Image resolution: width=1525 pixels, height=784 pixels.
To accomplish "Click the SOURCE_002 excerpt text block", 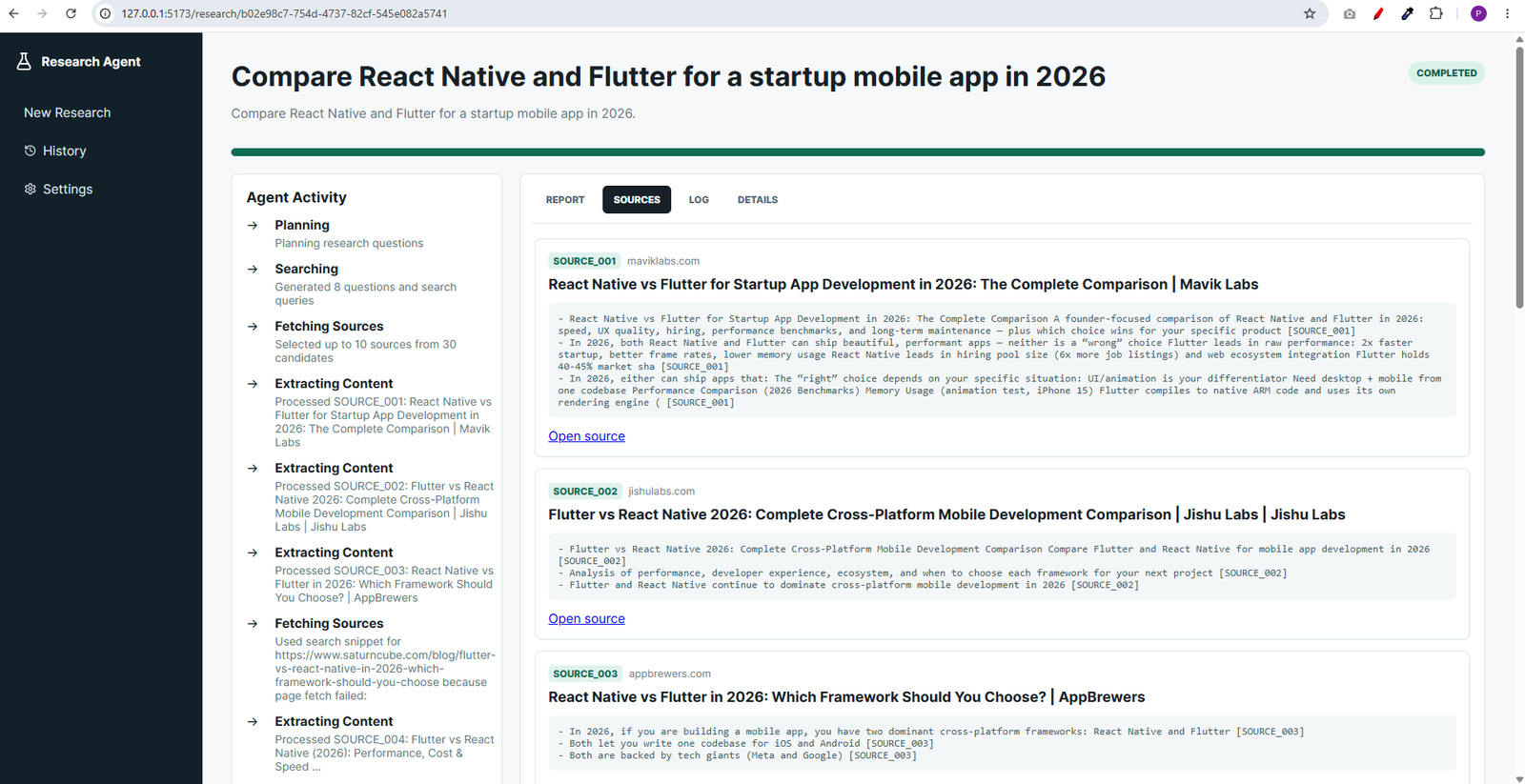I will coord(1002,568).
